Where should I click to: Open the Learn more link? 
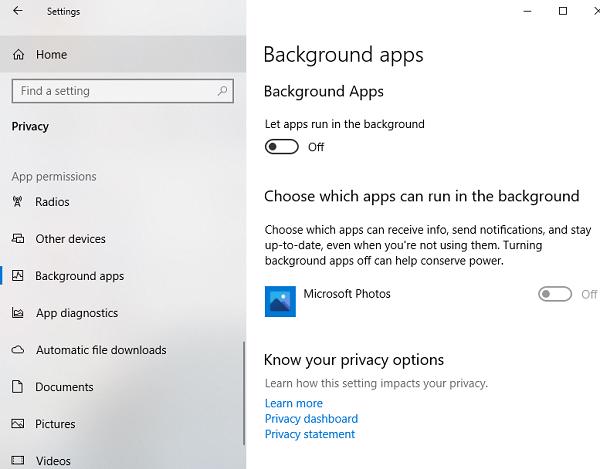pyautogui.click(x=293, y=403)
